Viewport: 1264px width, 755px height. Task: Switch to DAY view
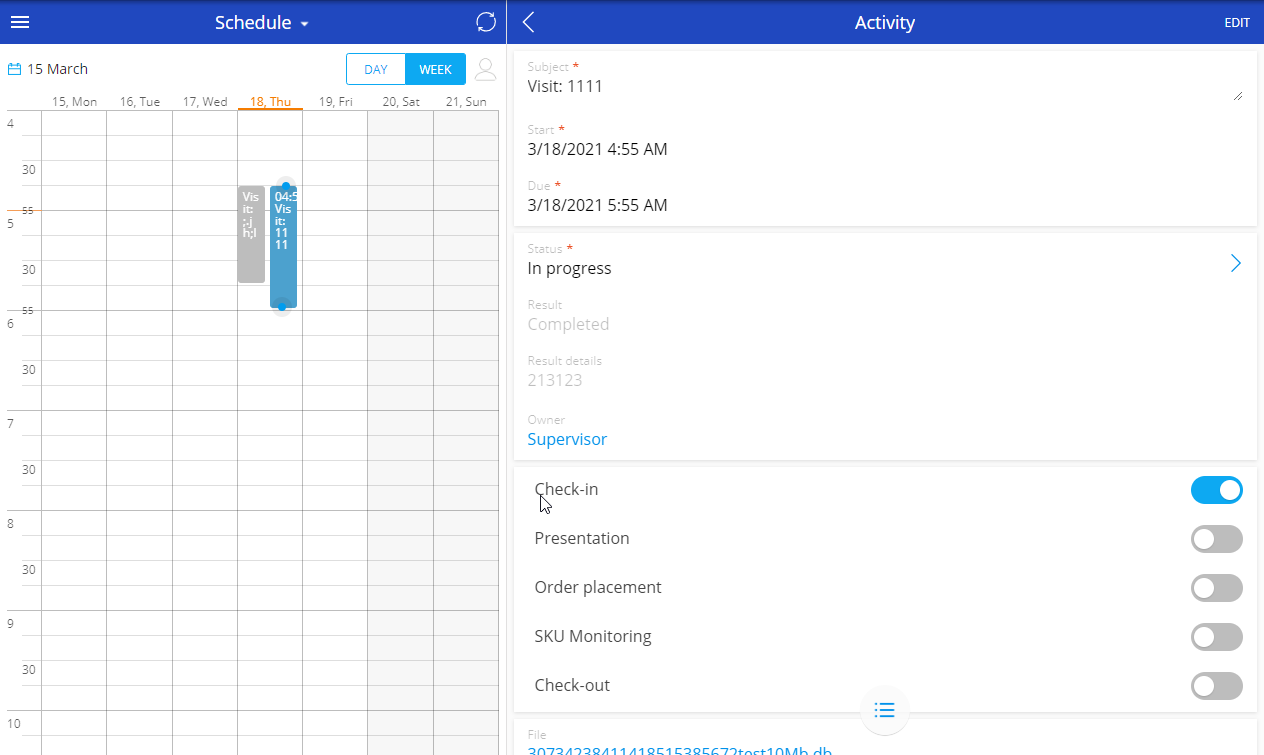(376, 69)
